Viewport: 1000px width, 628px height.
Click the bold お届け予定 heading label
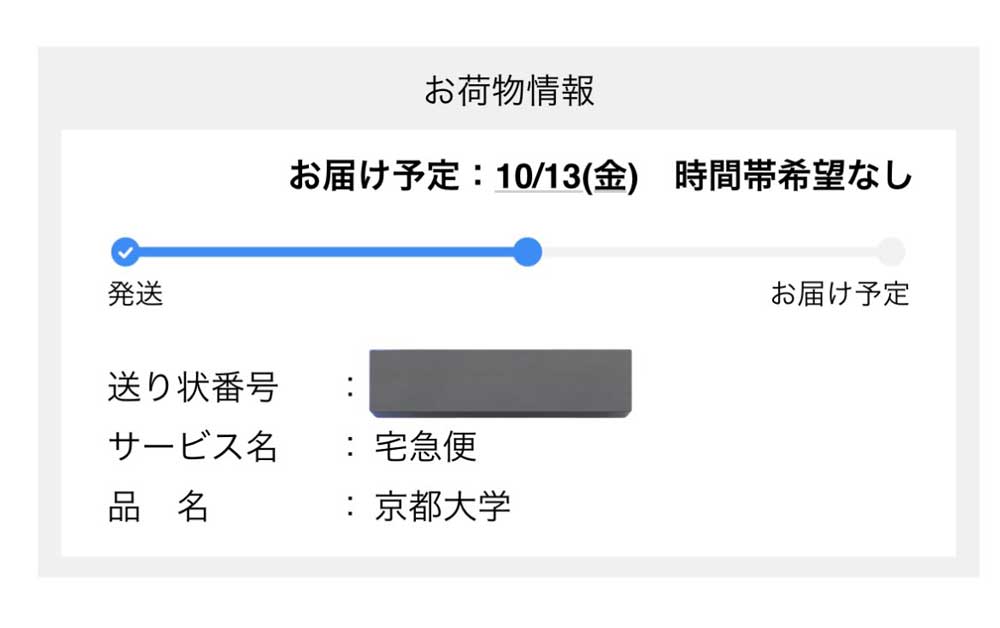point(375,177)
